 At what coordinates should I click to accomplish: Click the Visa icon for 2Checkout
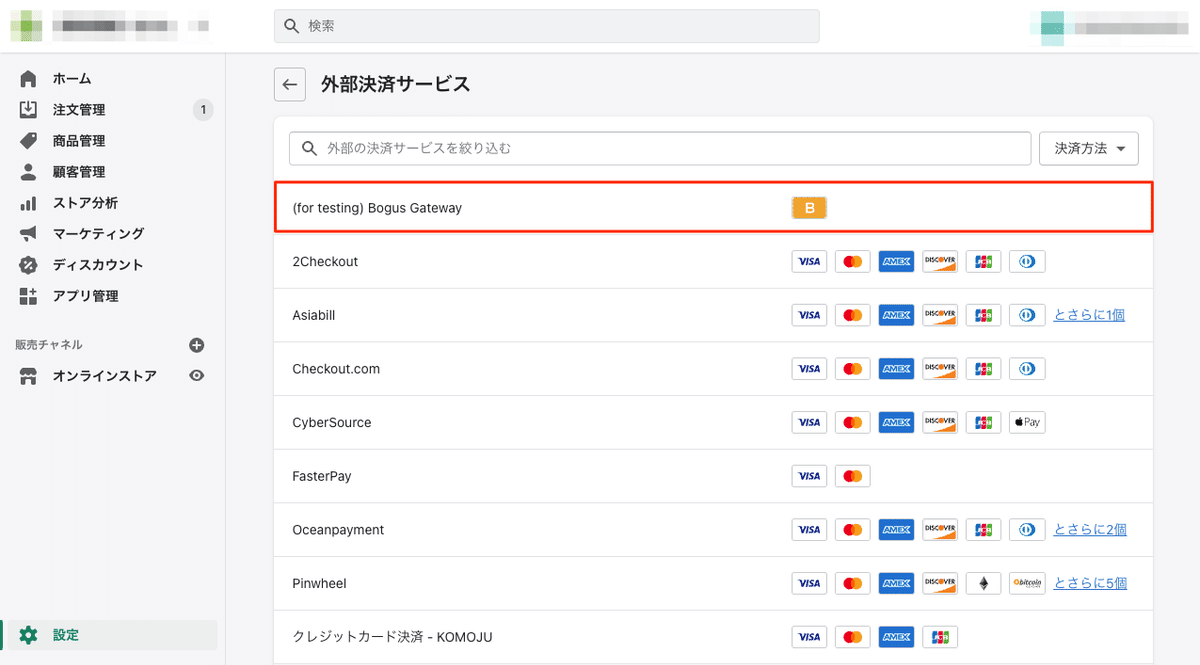click(810, 262)
